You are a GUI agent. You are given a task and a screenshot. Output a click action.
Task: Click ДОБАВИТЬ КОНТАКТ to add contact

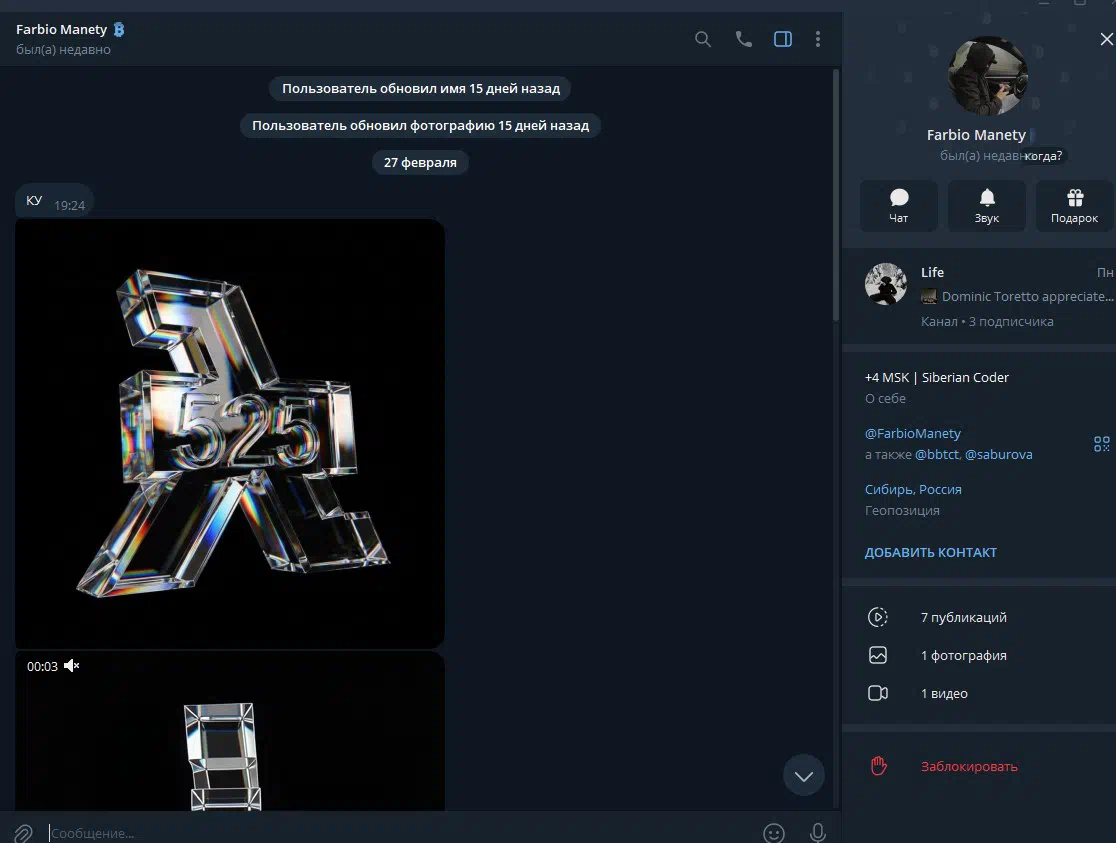[x=930, y=552]
